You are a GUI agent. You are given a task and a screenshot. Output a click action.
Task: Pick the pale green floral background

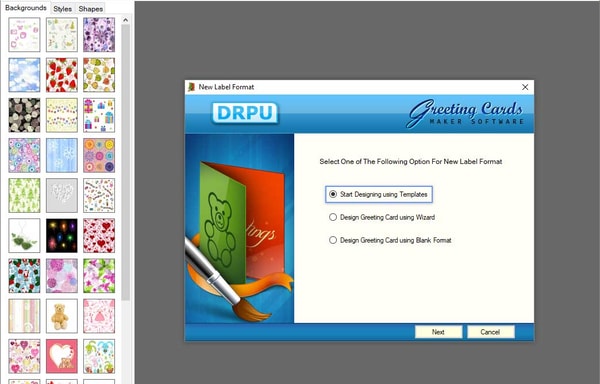coord(62,34)
